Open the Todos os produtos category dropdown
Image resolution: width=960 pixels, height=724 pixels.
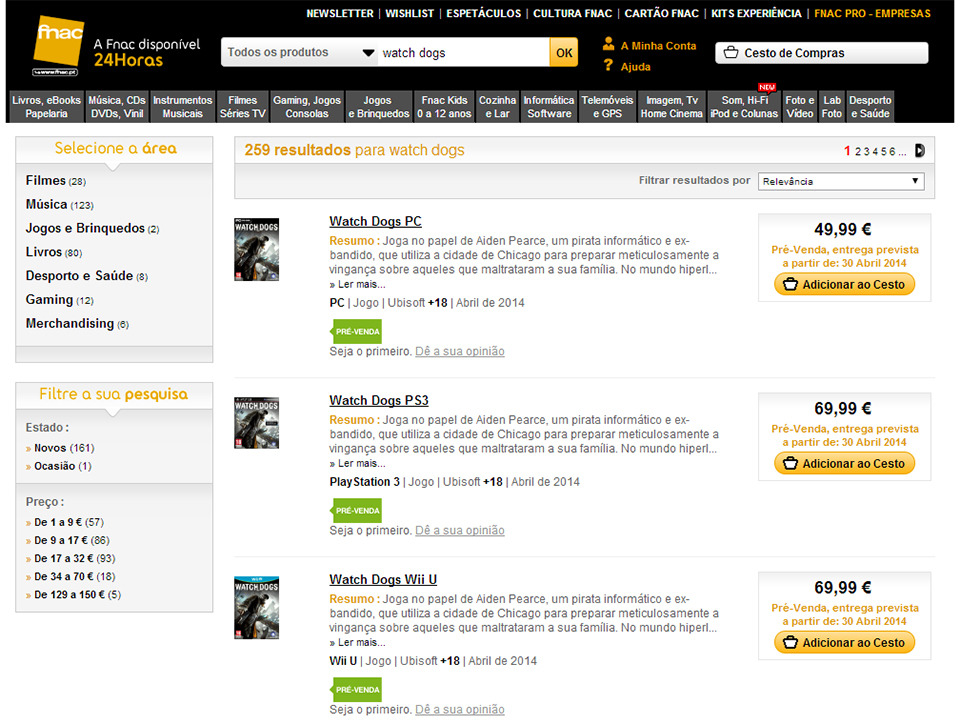pos(299,53)
